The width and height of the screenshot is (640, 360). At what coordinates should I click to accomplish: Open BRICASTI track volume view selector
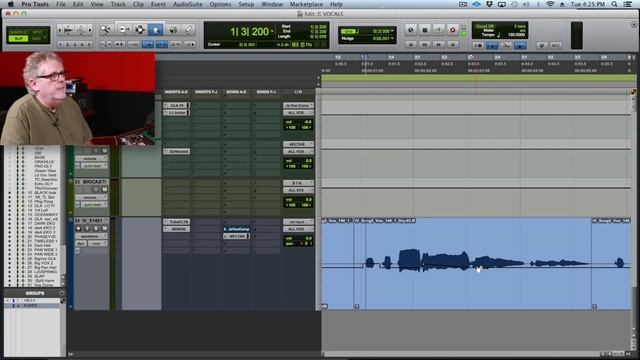pos(91,197)
